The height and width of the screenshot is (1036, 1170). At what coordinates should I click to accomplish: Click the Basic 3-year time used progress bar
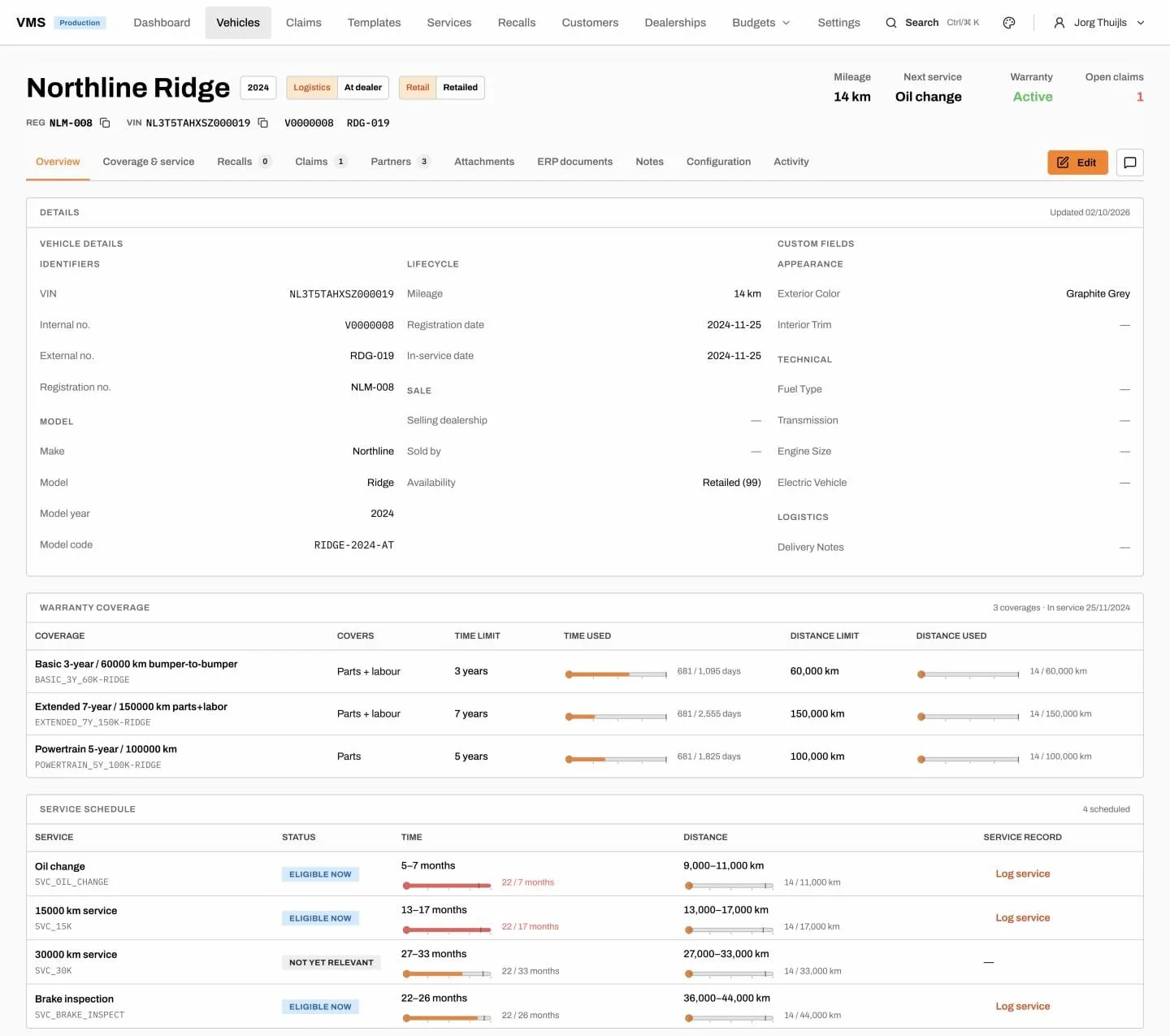click(x=616, y=674)
